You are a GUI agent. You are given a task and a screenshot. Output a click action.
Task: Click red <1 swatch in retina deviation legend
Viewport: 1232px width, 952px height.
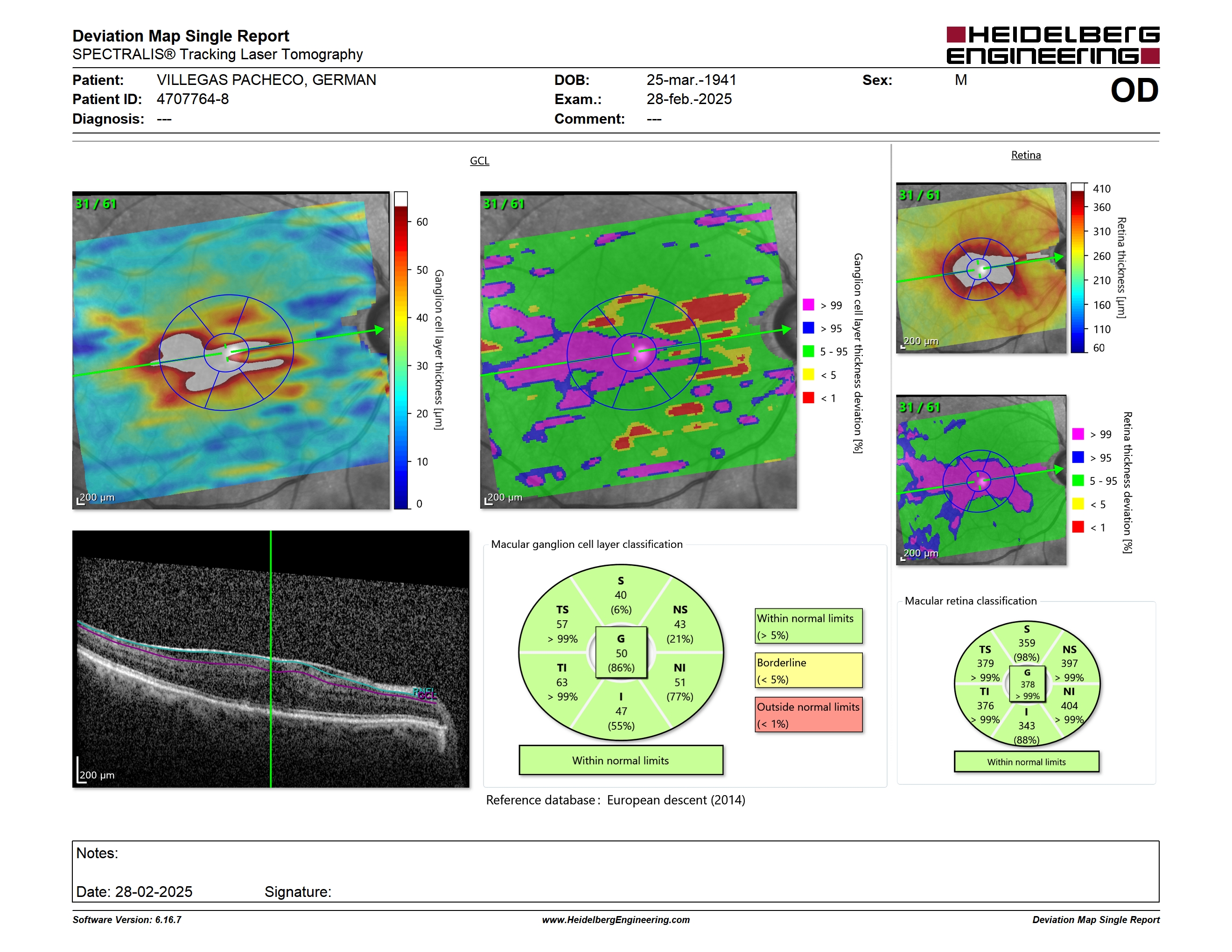[1078, 527]
